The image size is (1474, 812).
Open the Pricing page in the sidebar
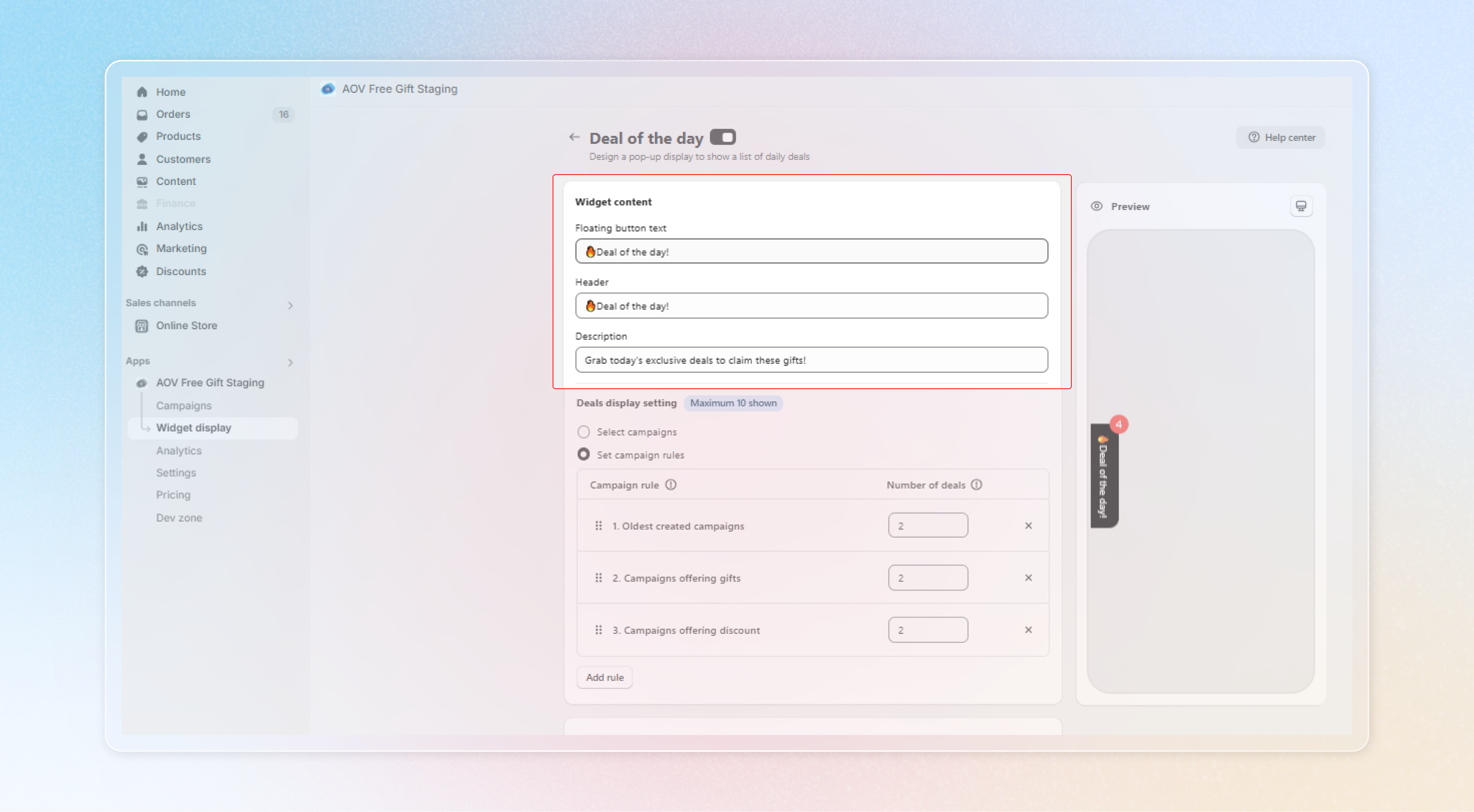(x=173, y=494)
